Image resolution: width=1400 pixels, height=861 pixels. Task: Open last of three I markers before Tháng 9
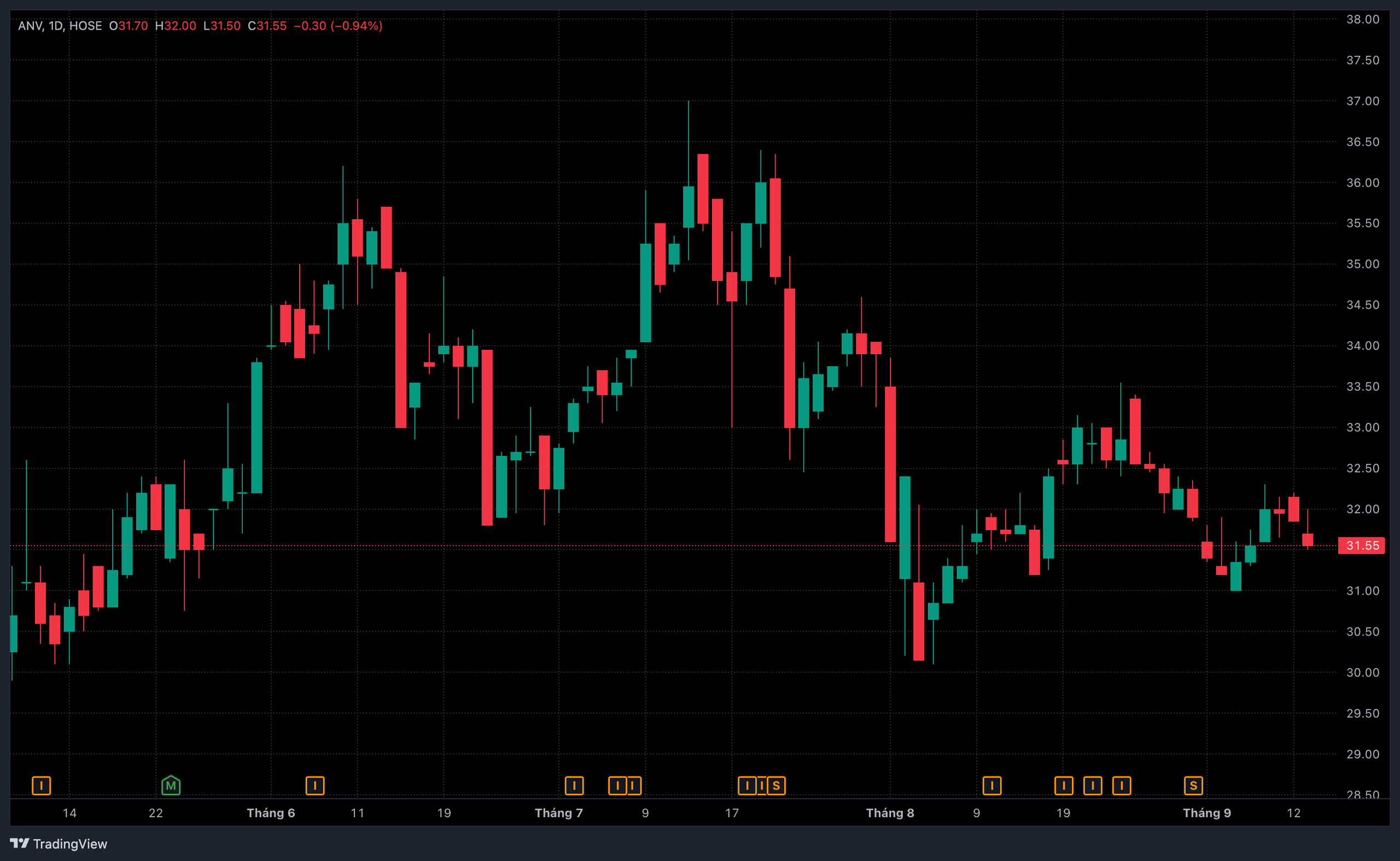coord(1122,786)
